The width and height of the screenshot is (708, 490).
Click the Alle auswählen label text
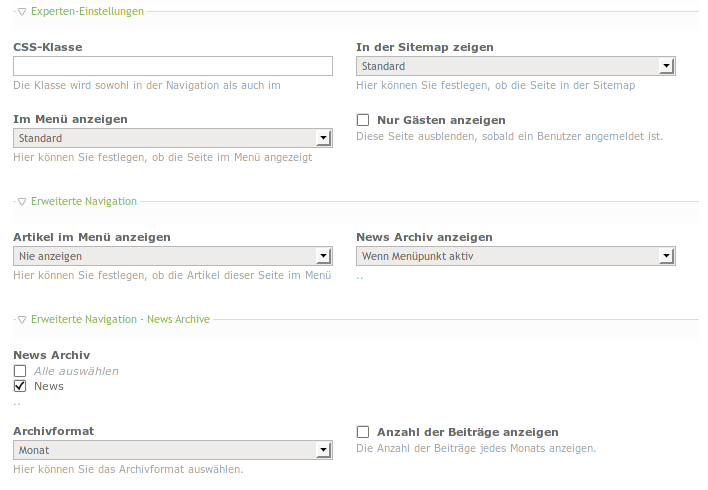76,371
